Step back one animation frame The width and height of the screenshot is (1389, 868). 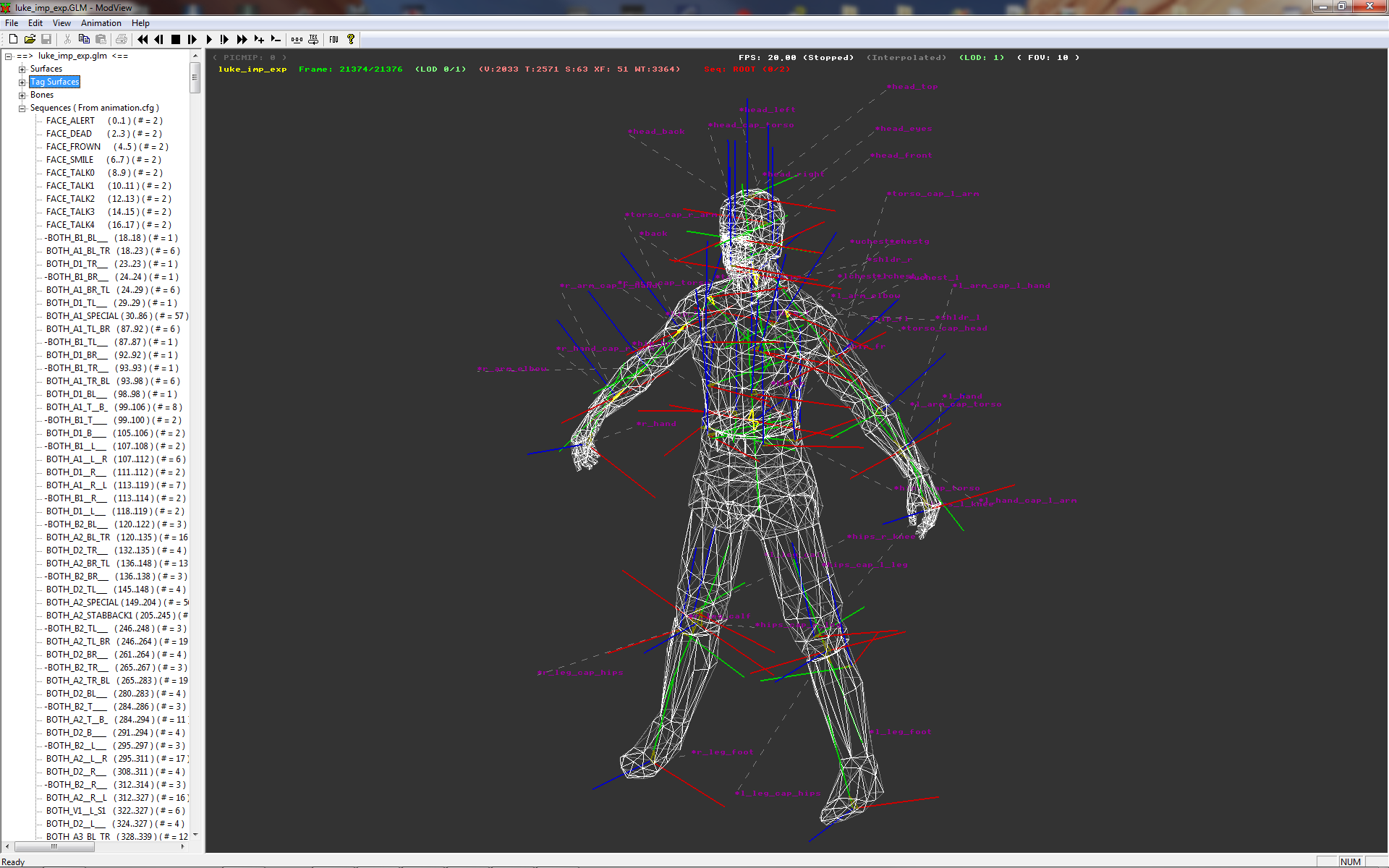(x=159, y=39)
